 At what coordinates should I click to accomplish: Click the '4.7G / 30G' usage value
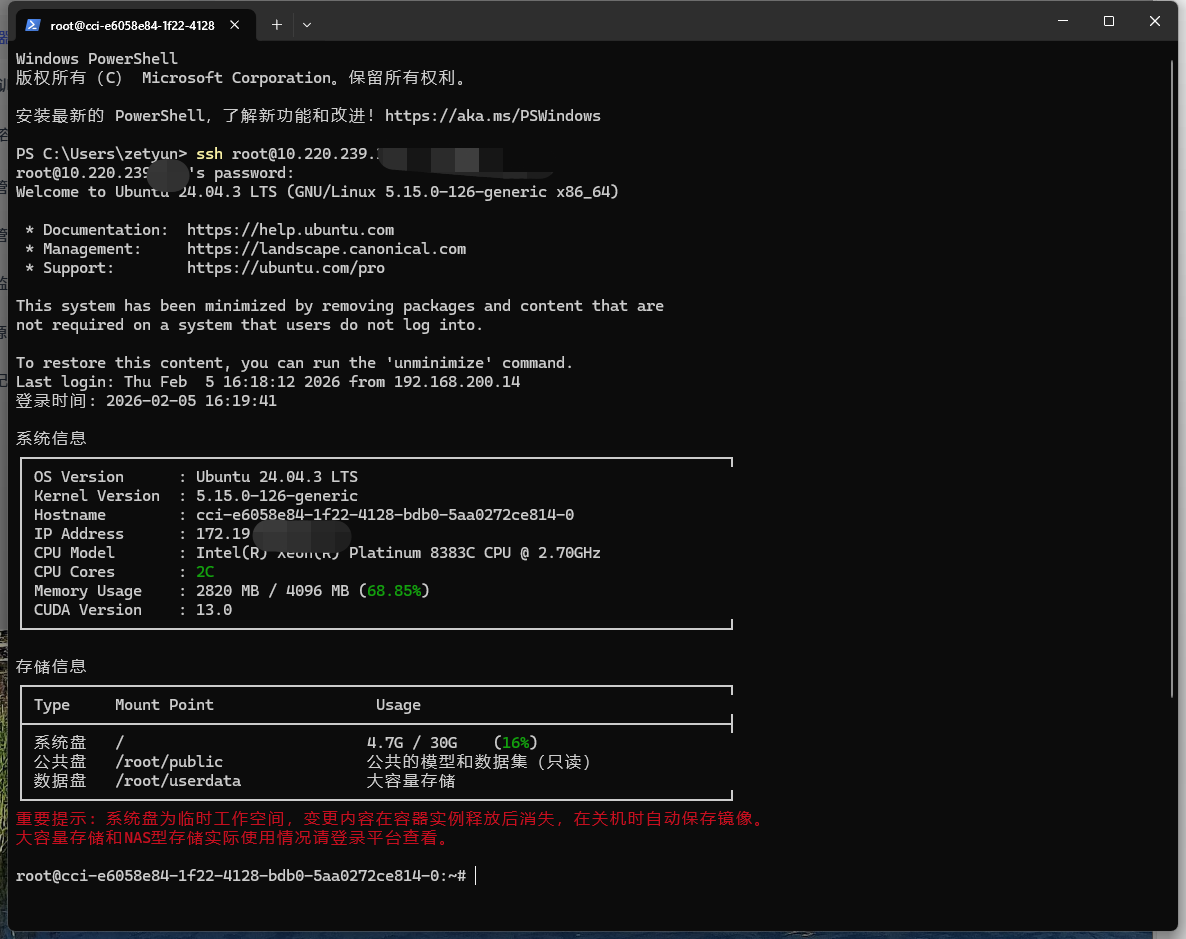coord(412,743)
